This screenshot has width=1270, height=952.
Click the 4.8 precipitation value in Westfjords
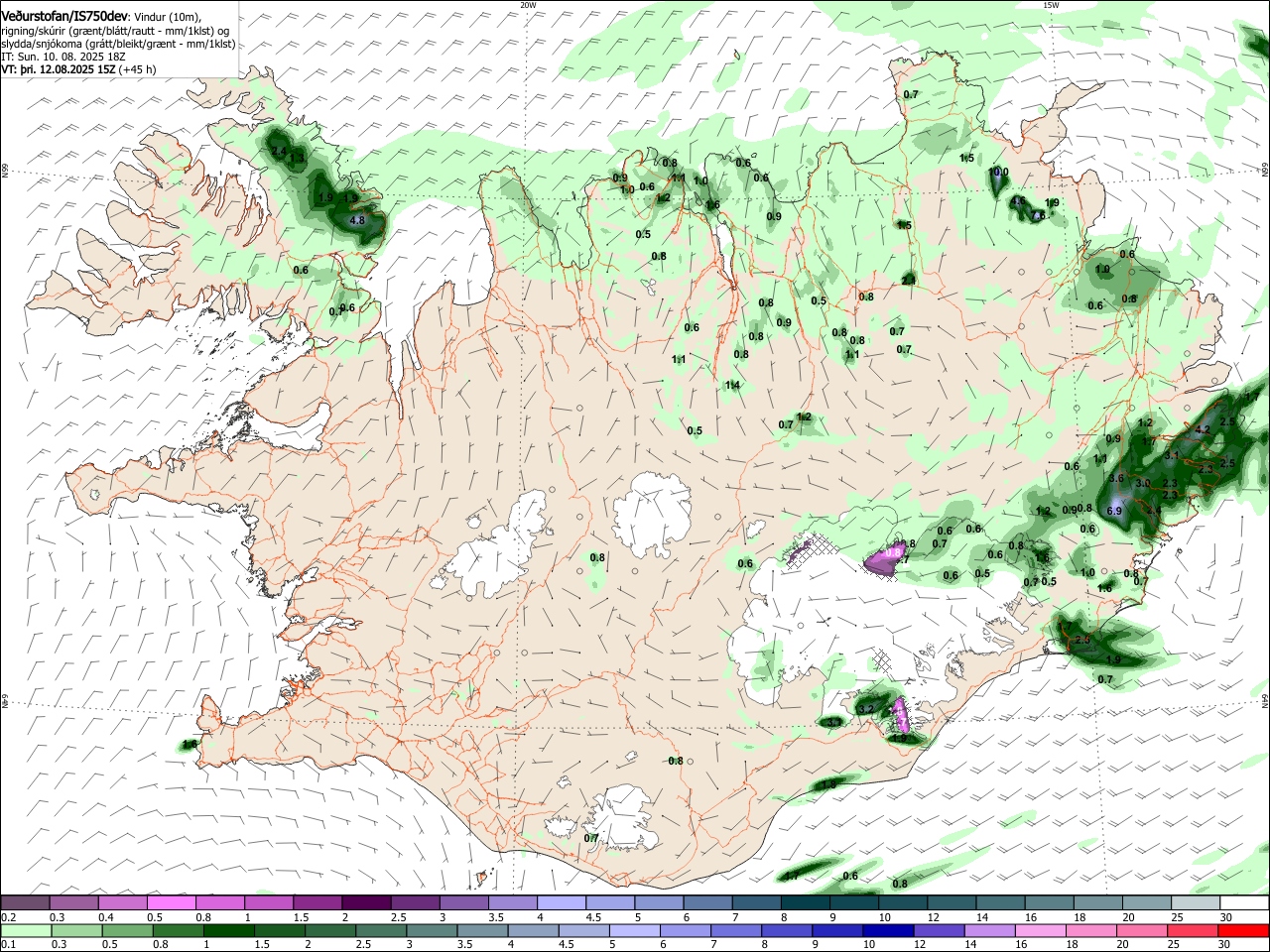coord(358,220)
